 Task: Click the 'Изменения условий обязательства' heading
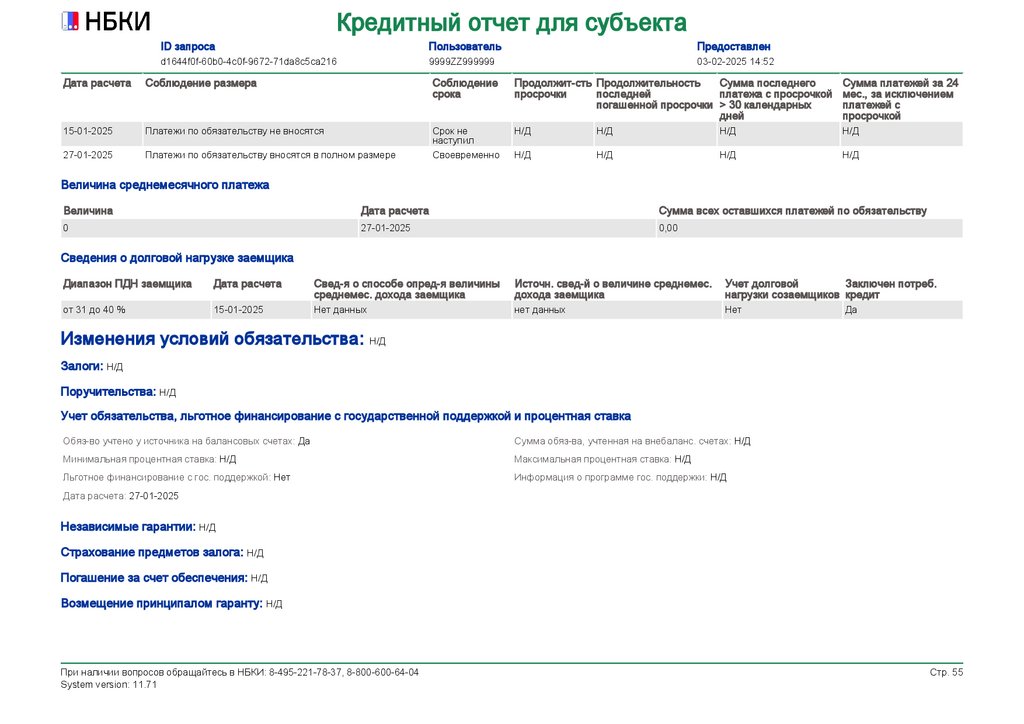pos(212,339)
